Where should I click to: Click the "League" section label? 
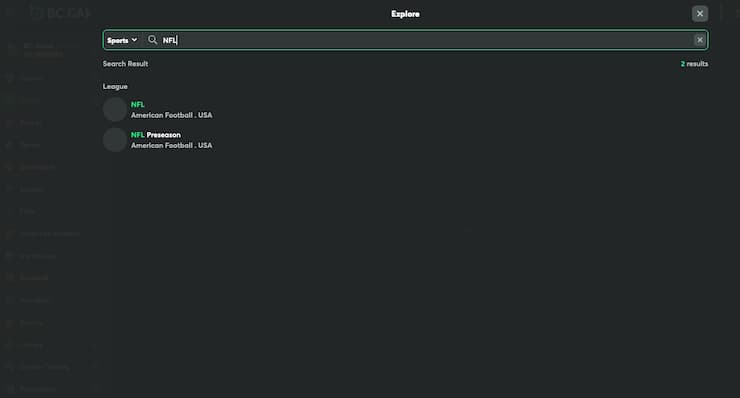[115, 86]
